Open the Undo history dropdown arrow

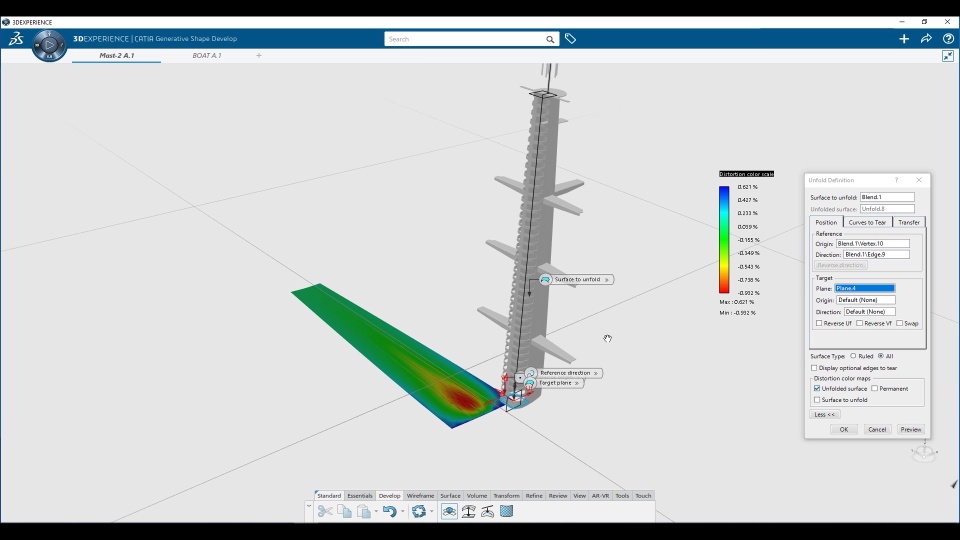(x=402, y=512)
